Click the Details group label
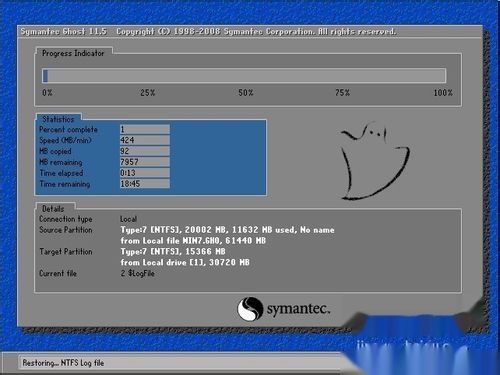Viewport: 500px width, 375px height. pos(53,209)
